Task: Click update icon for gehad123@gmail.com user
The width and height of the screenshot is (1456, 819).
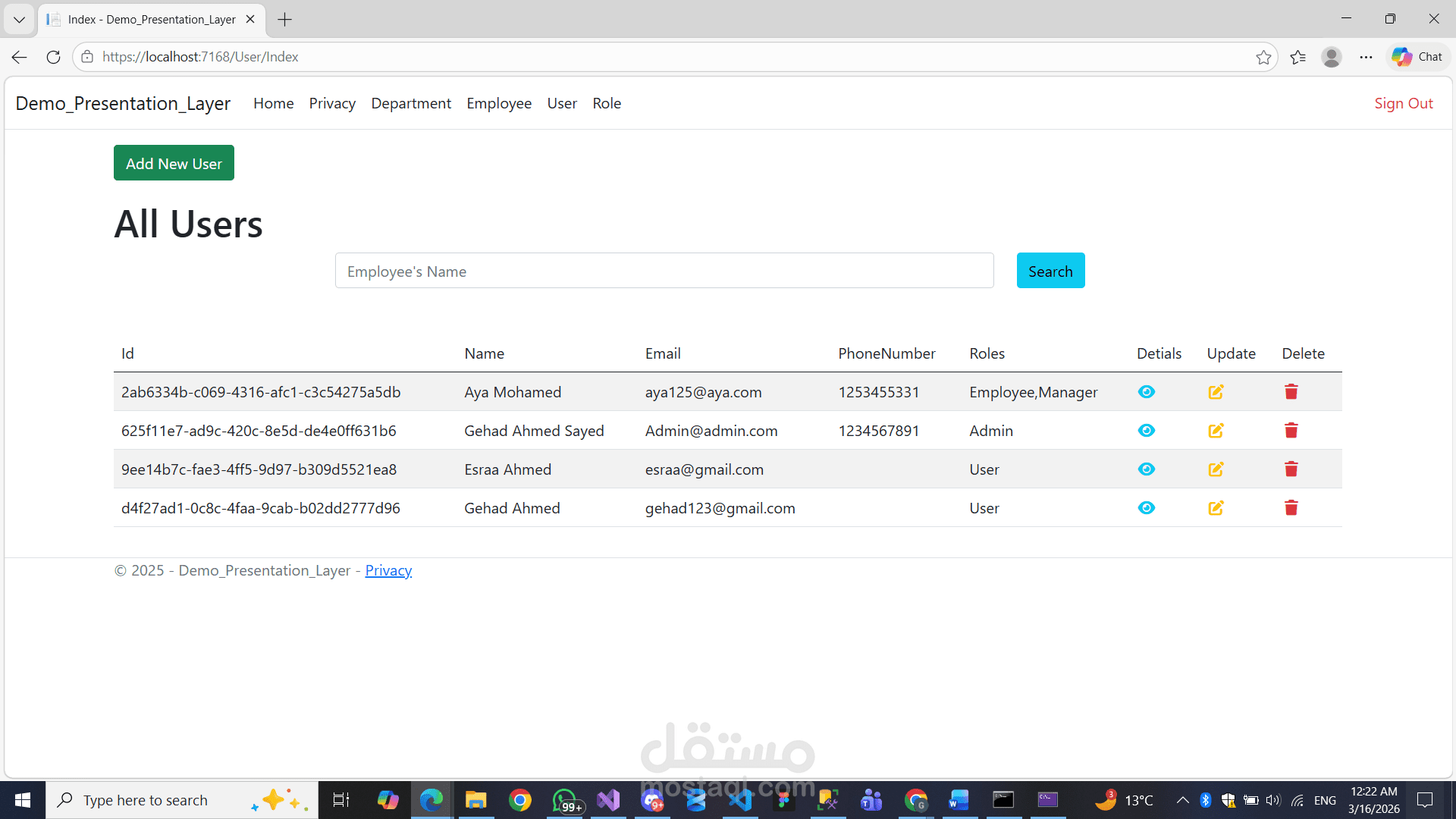Action: pos(1216,508)
